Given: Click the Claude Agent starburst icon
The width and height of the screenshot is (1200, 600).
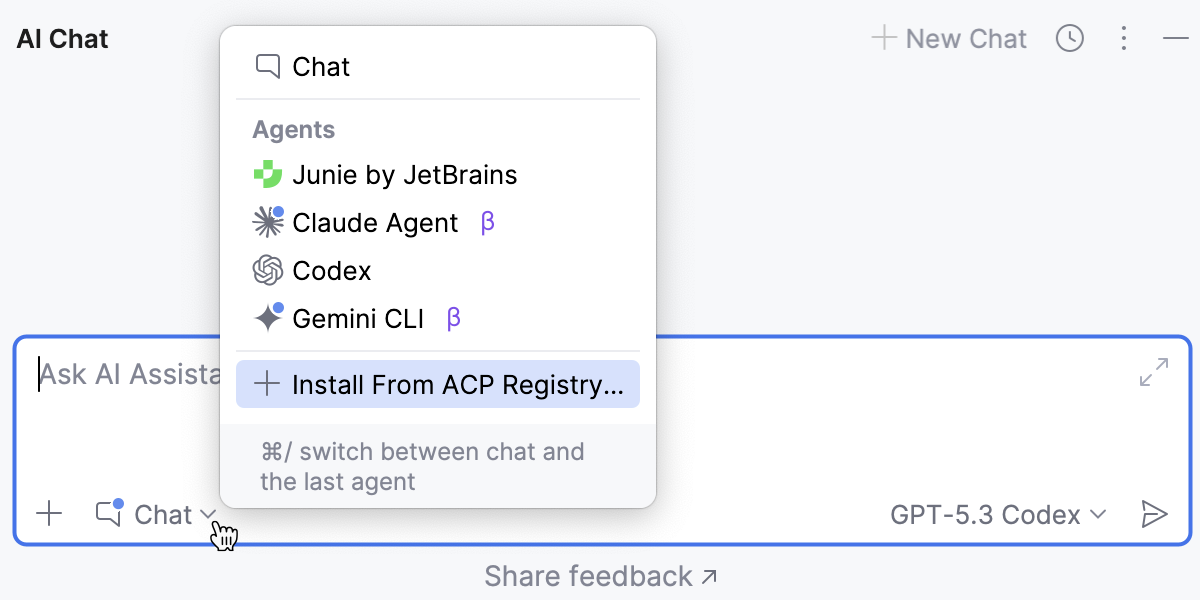Looking at the screenshot, I should click(268, 222).
